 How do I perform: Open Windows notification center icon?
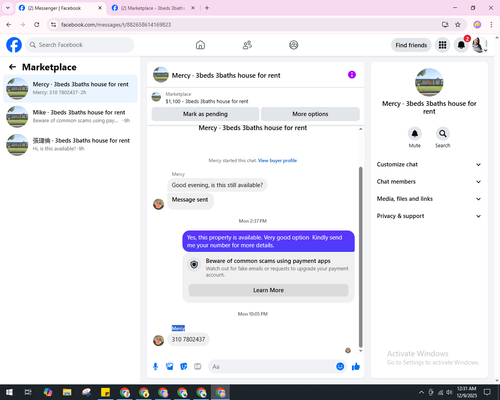click(x=487, y=392)
